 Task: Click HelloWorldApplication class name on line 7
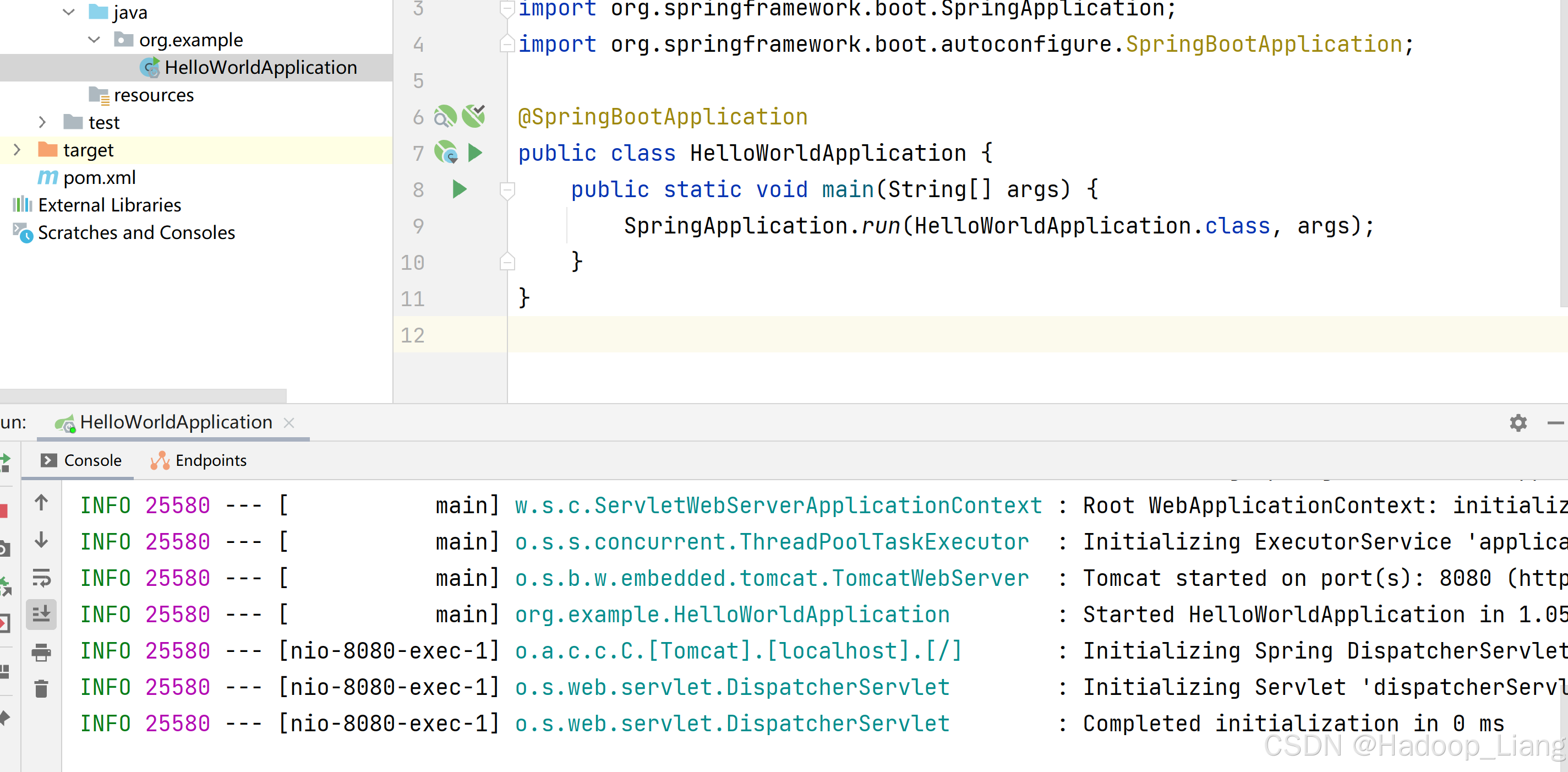point(828,153)
